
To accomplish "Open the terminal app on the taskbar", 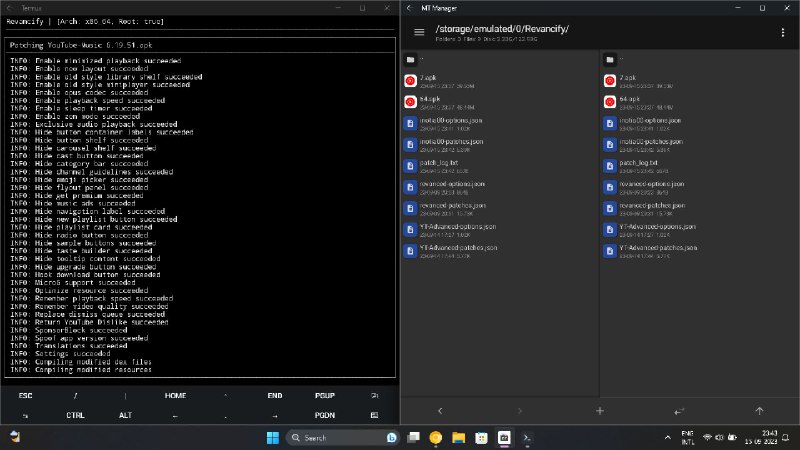I will (527, 438).
